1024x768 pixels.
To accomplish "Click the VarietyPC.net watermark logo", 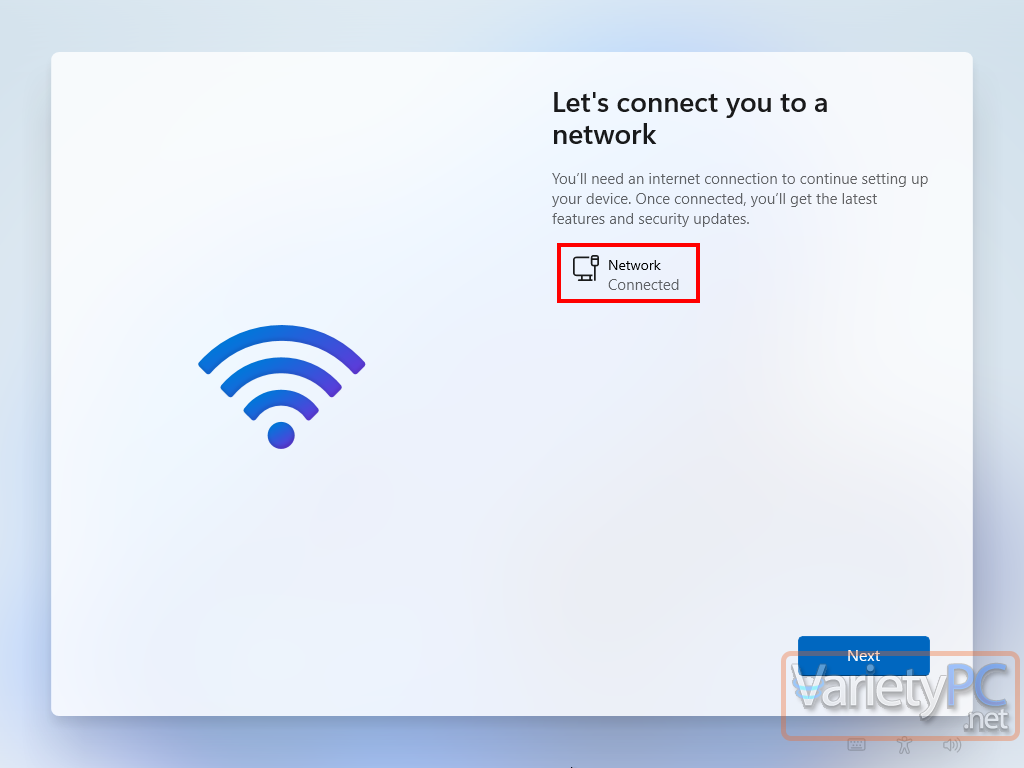I will click(901, 696).
